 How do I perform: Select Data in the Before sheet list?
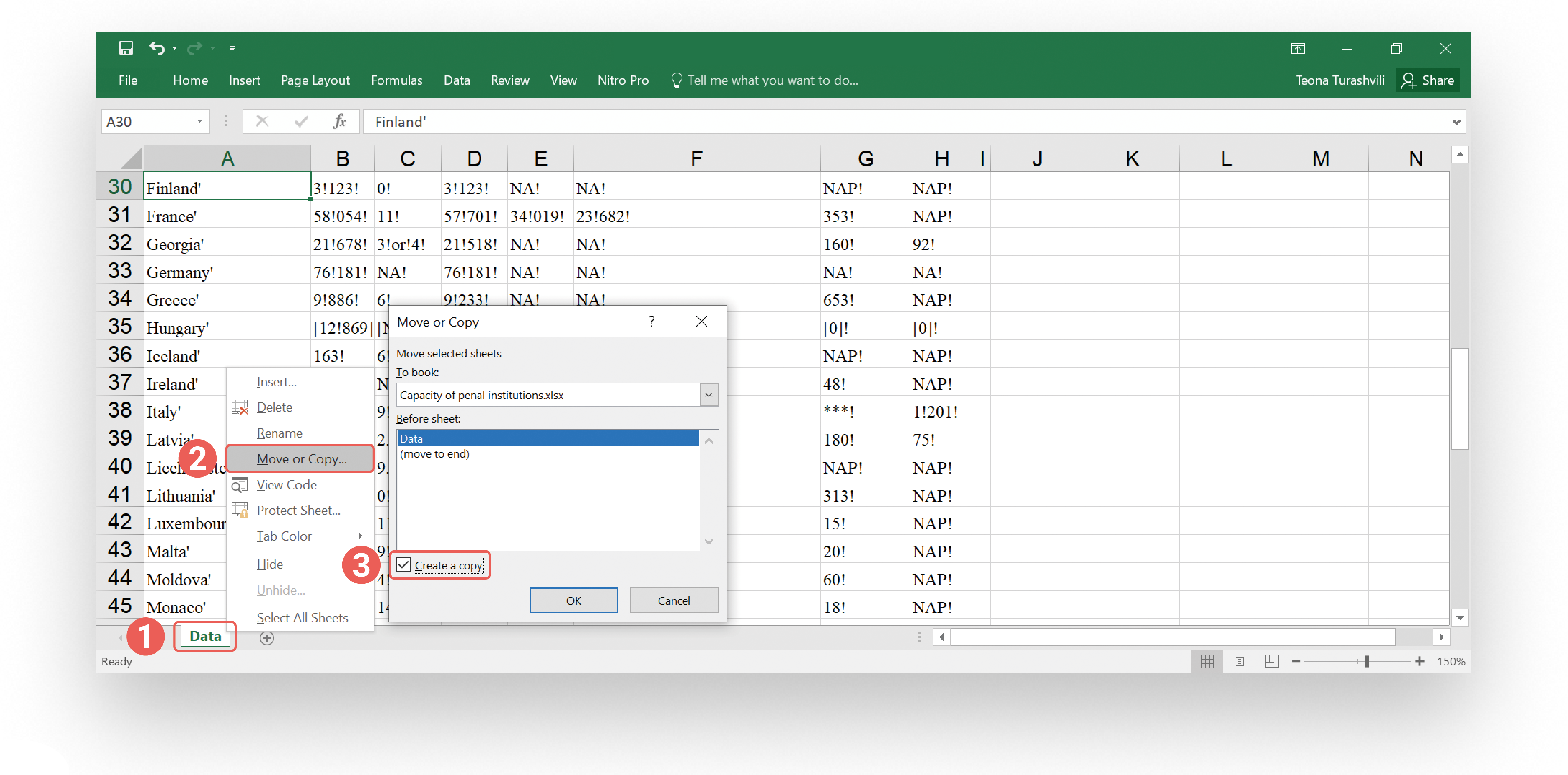coord(548,438)
